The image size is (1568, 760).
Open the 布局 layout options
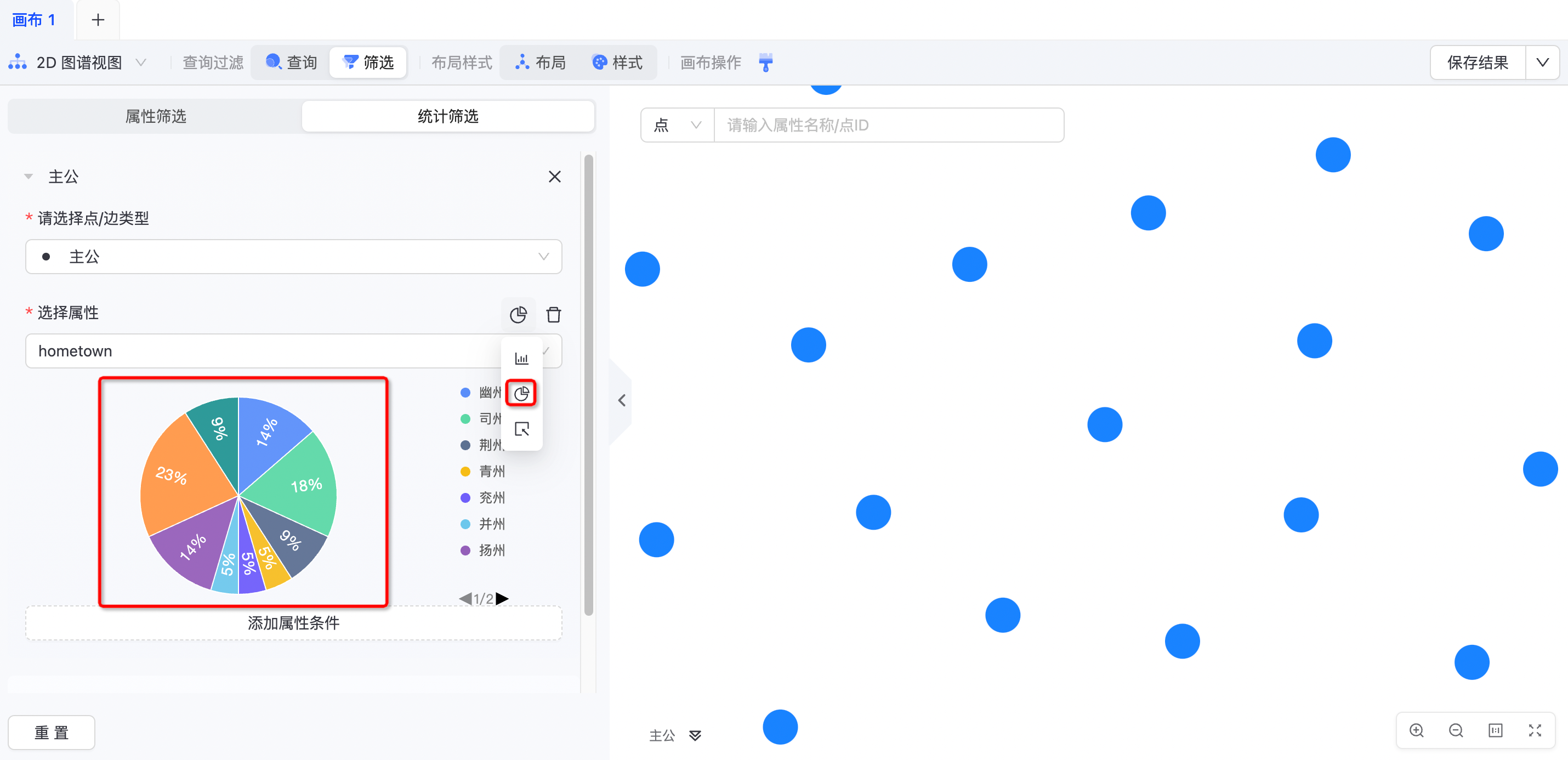point(541,62)
